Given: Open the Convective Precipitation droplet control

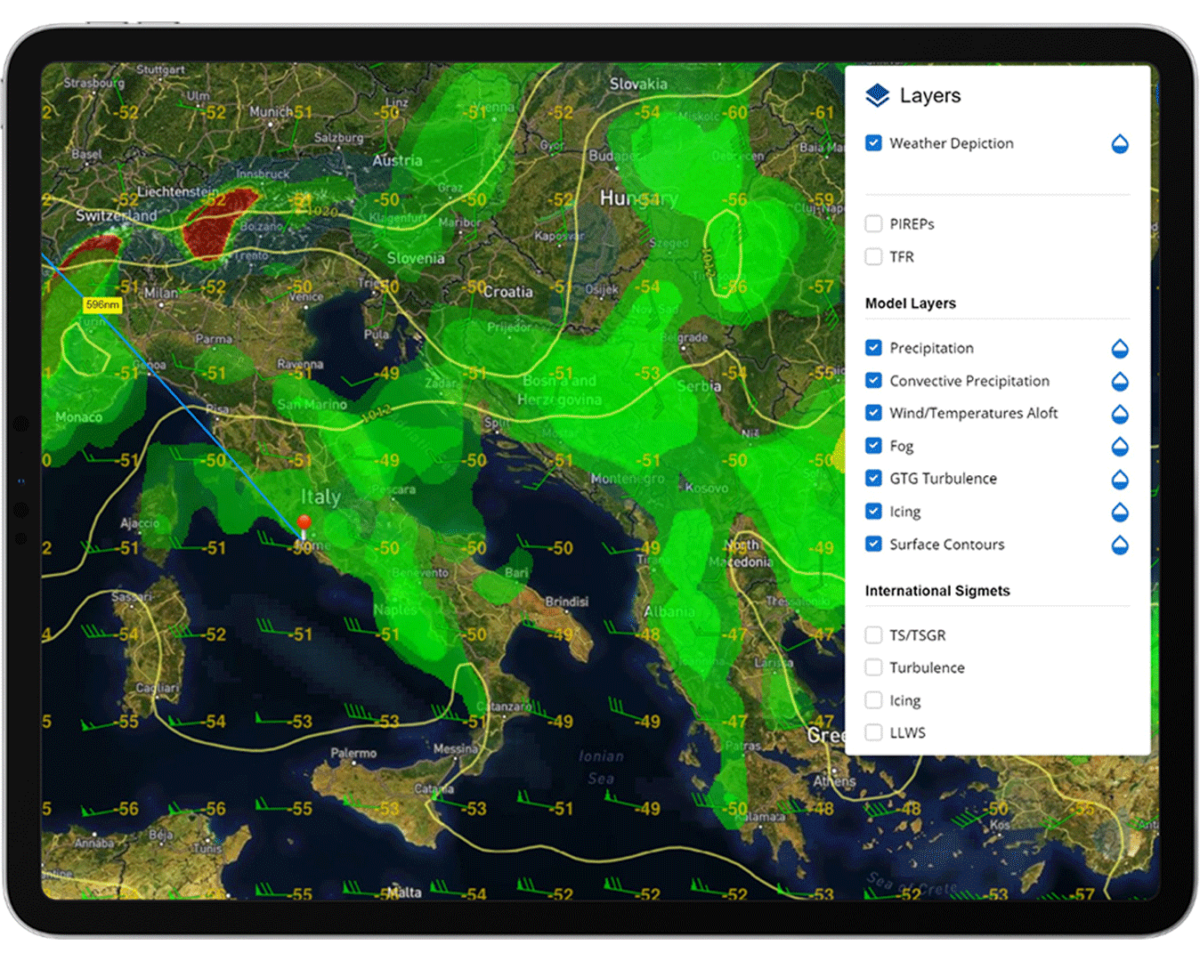Looking at the screenshot, I should coord(1119,381).
